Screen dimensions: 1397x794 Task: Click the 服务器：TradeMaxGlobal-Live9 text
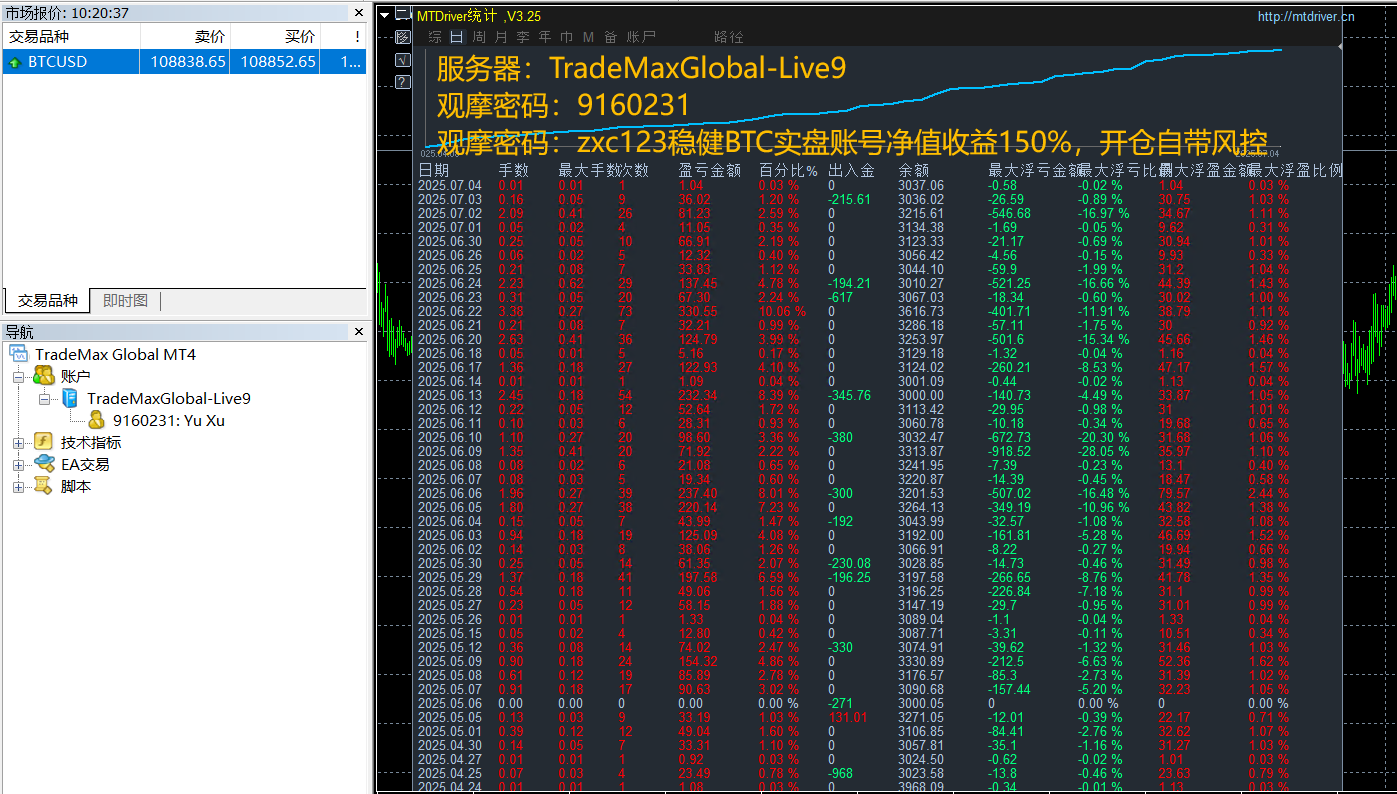click(x=641, y=68)
